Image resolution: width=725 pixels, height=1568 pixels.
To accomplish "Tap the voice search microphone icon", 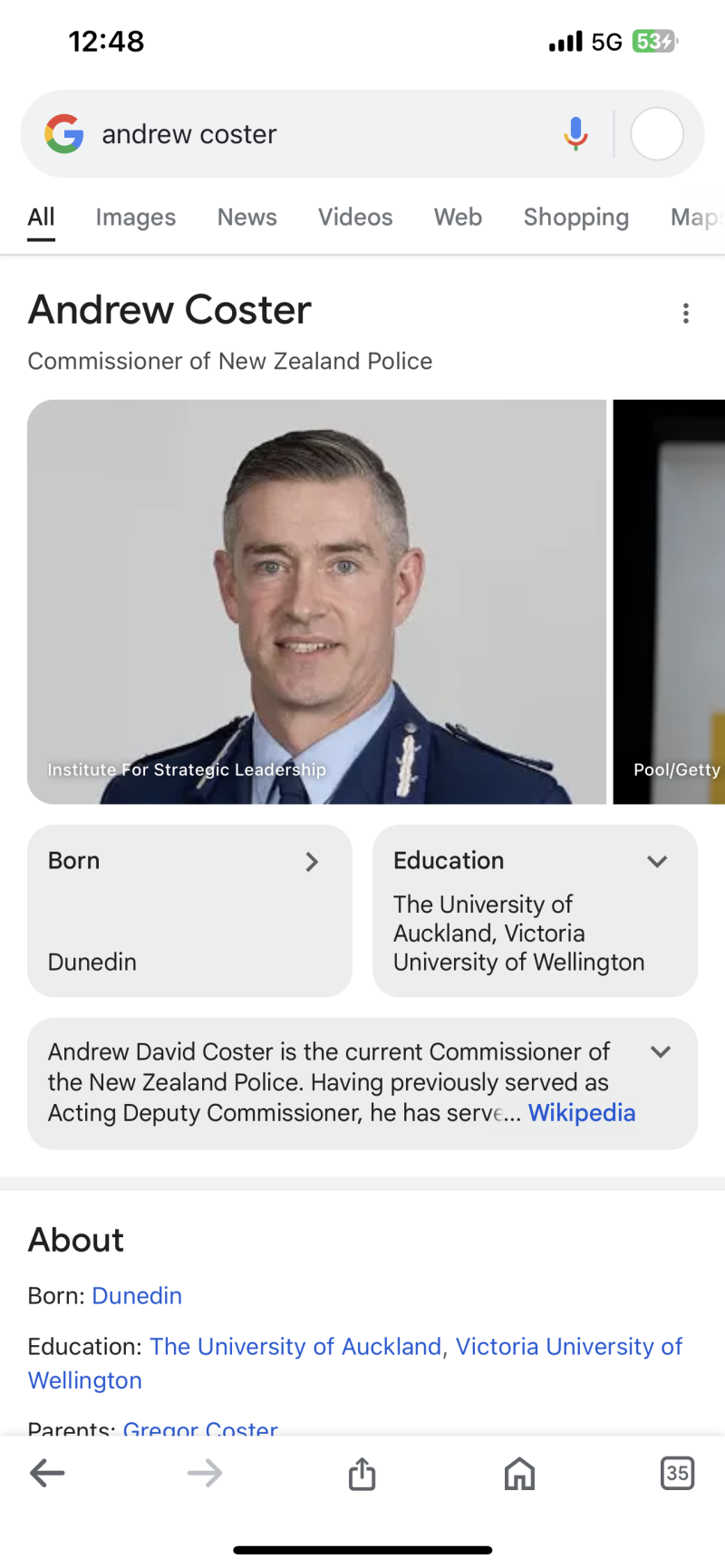I will click(x=575, y=134).
